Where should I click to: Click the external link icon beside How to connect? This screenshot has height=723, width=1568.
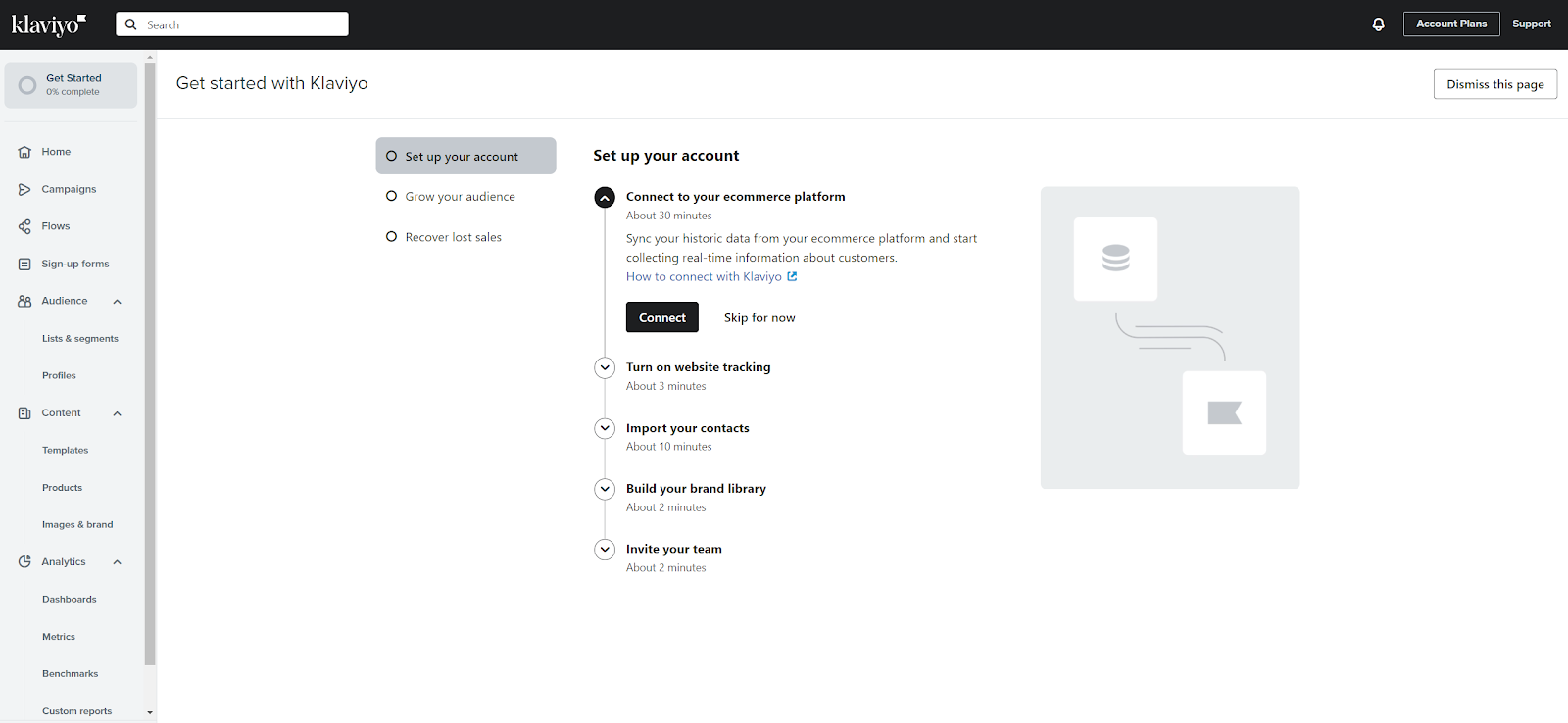792,276
